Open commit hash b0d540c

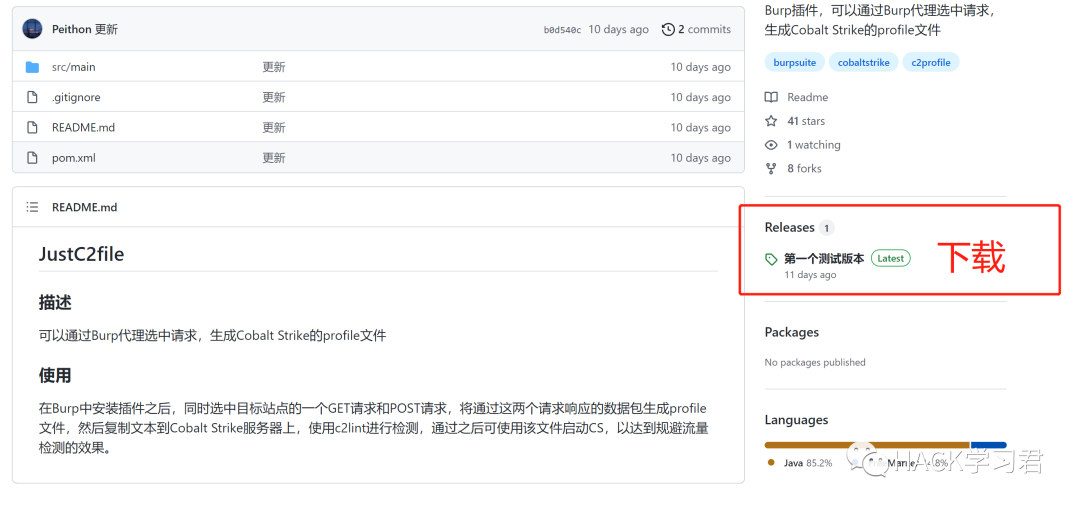coord(562,30)
